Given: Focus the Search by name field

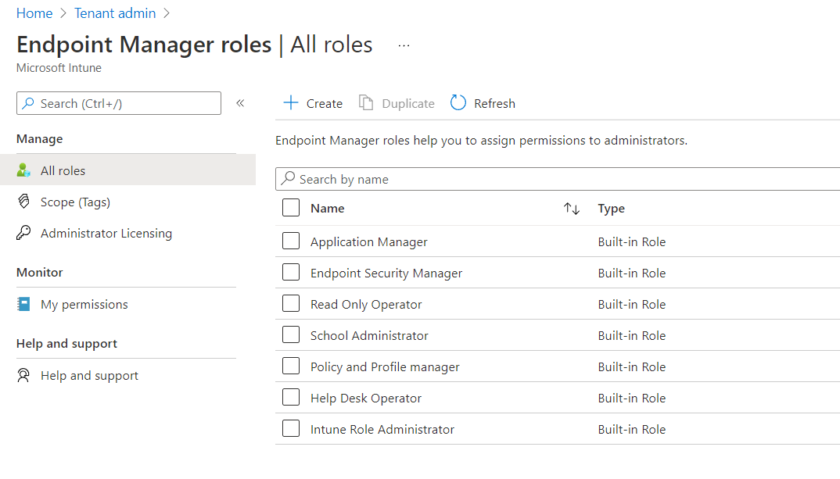Looking at the screenshot, I should pyautogui.click(x=558, y=179).
